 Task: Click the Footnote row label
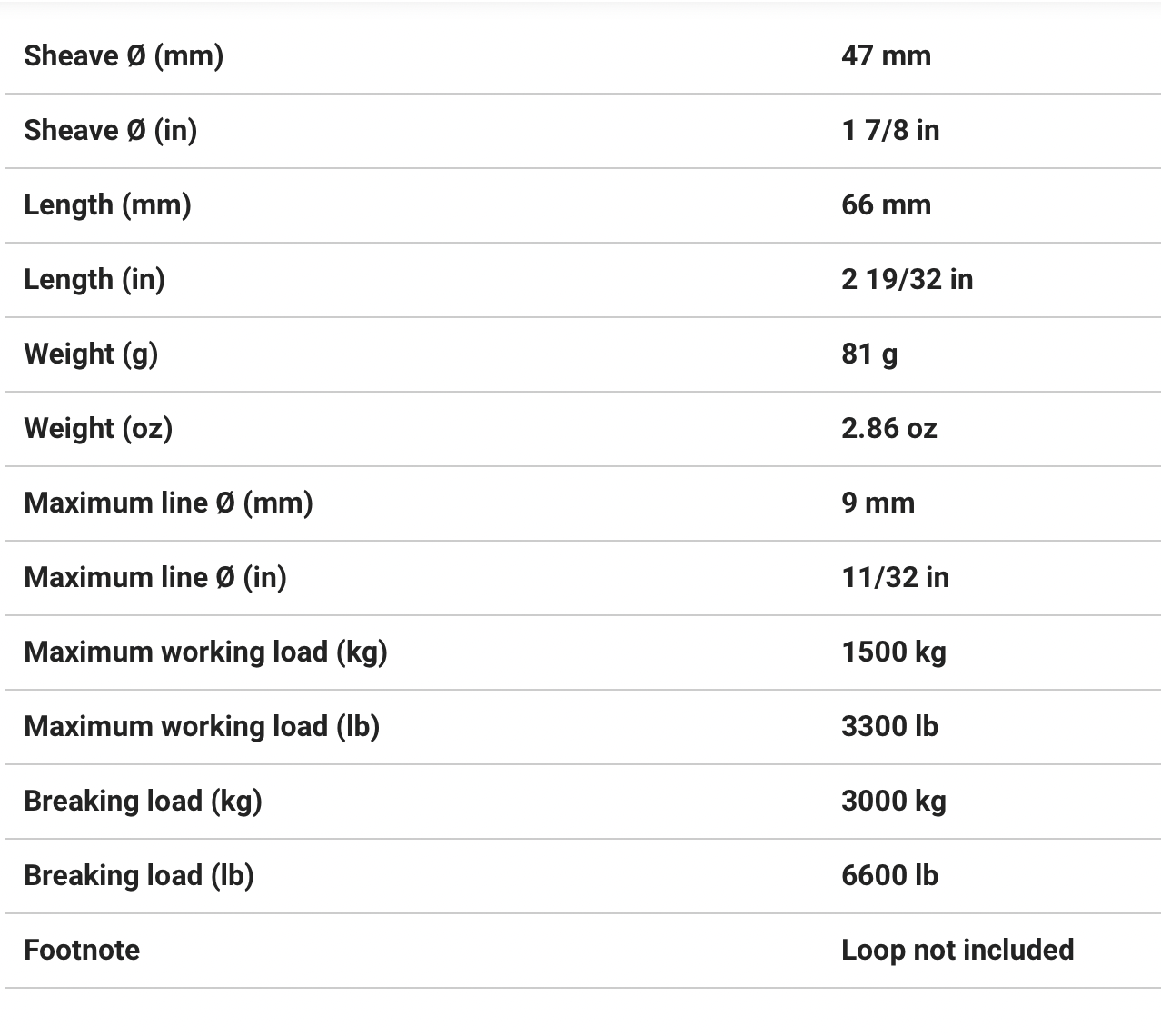[x=82, y=950]
